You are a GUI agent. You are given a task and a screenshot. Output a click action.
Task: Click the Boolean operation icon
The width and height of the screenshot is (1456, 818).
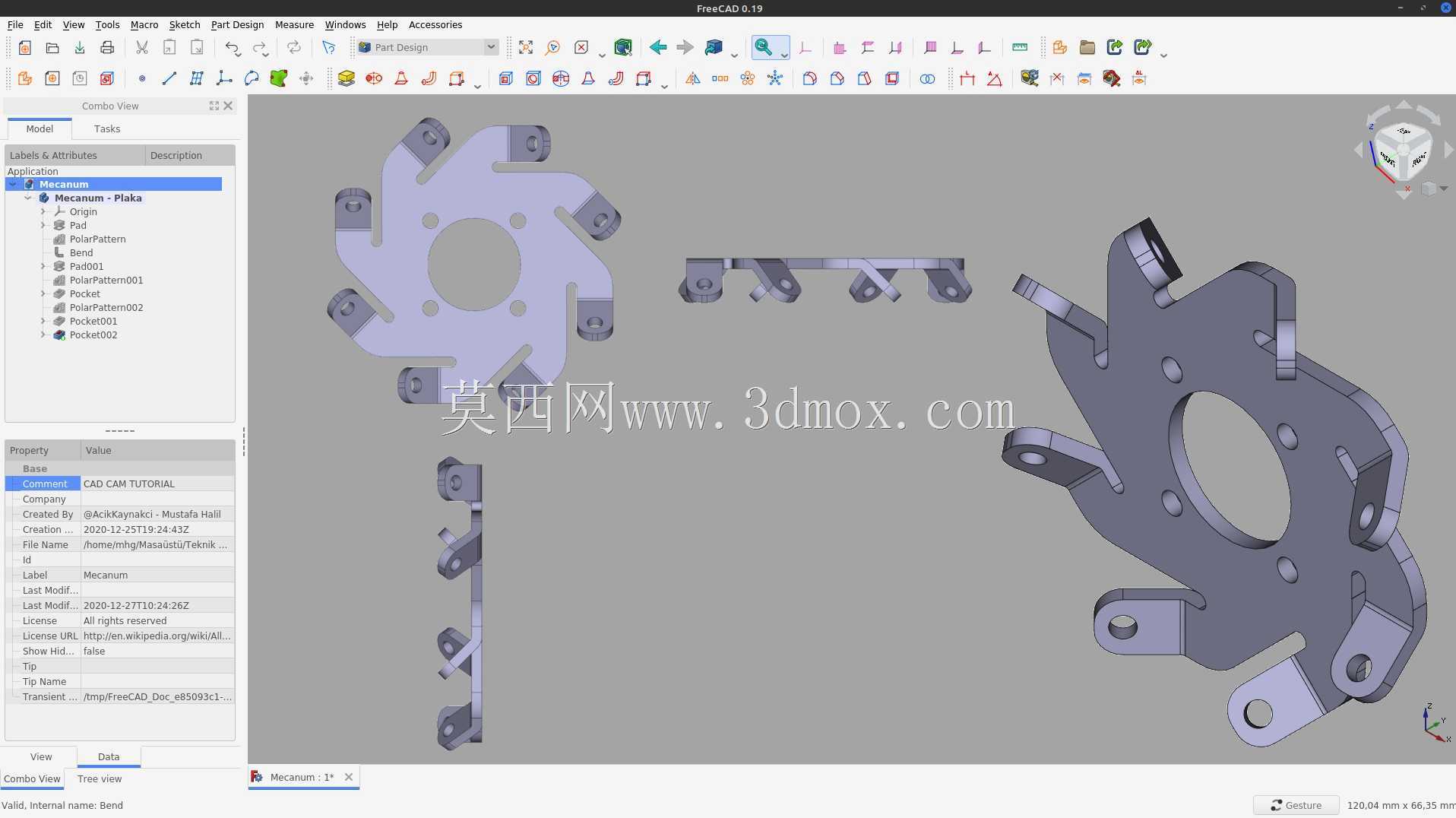[927, 78]
